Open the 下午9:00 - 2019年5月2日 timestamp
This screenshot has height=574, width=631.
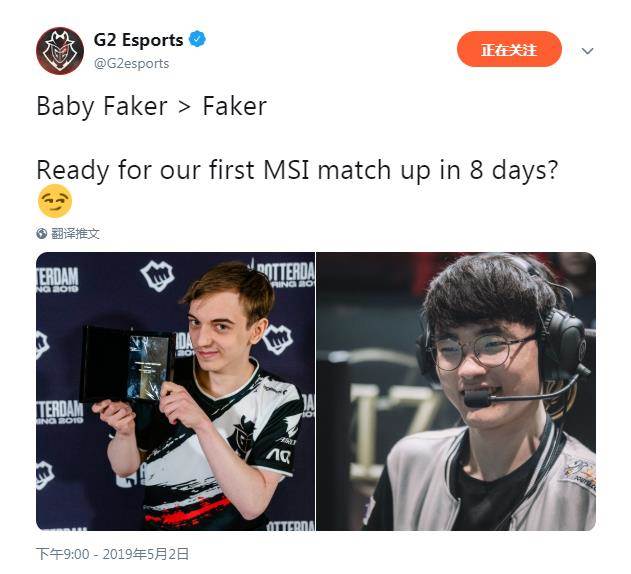click(x=112, y=554)
